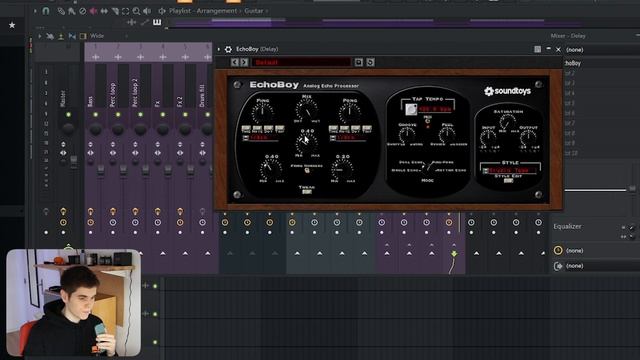Select the slip tool with double arrows

coord(104,11)
